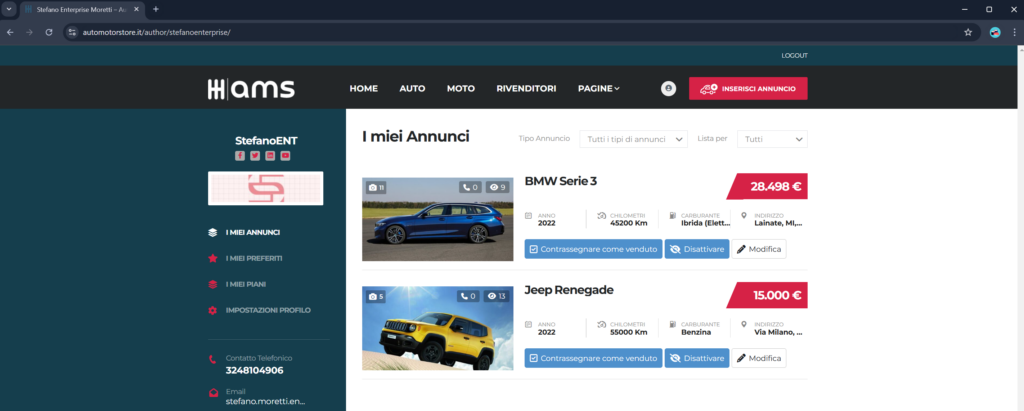Click the Ibrida fuel type value
1024x411 pixels.
(x=705, y=223)
